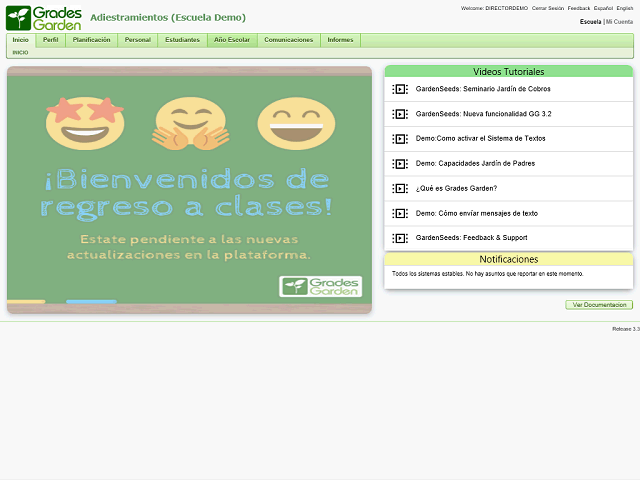
Task: Switch to the Mi Cuenta view
Action: (620, 21)
